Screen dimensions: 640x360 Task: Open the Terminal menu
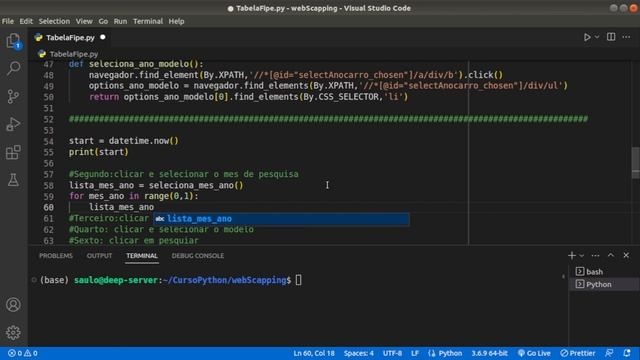point(148,21)
